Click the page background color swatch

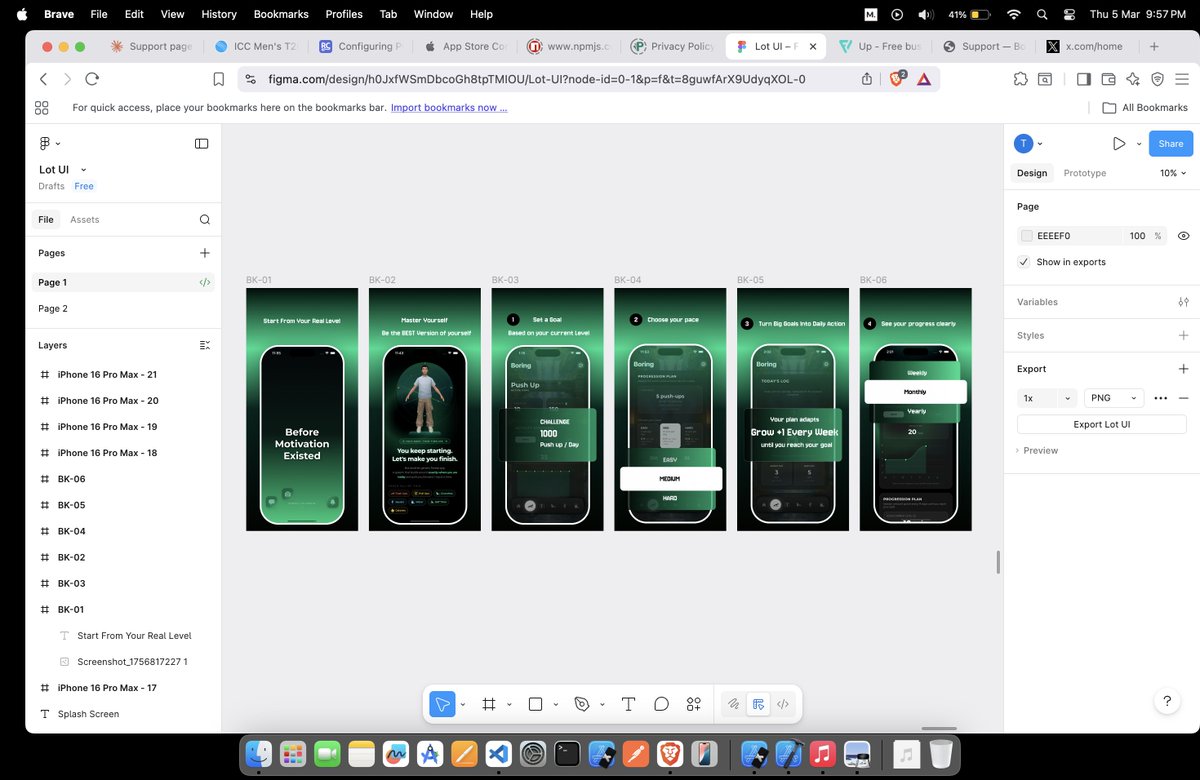pyautogui.click(x=1027, y=236)
